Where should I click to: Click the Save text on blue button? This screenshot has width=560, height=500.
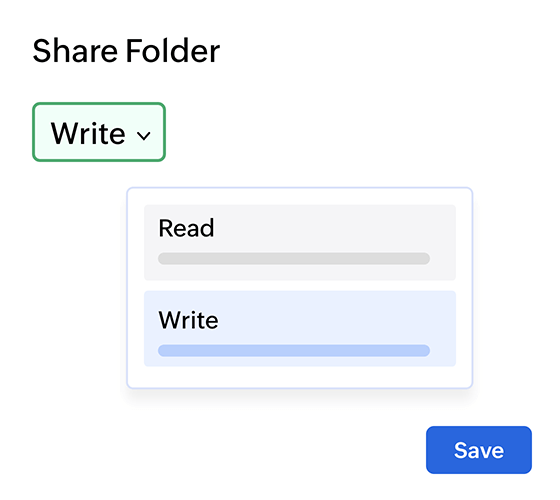[x=479, y=450]
